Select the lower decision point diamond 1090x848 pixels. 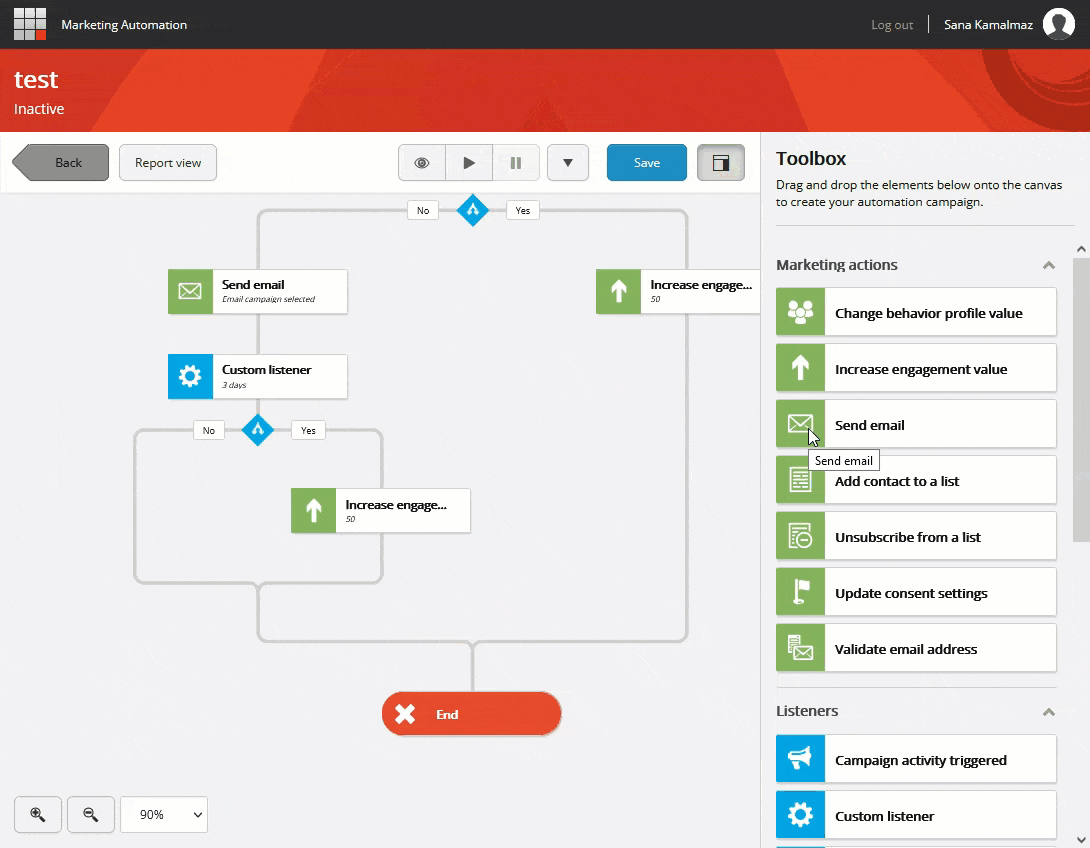pos(258,430)
